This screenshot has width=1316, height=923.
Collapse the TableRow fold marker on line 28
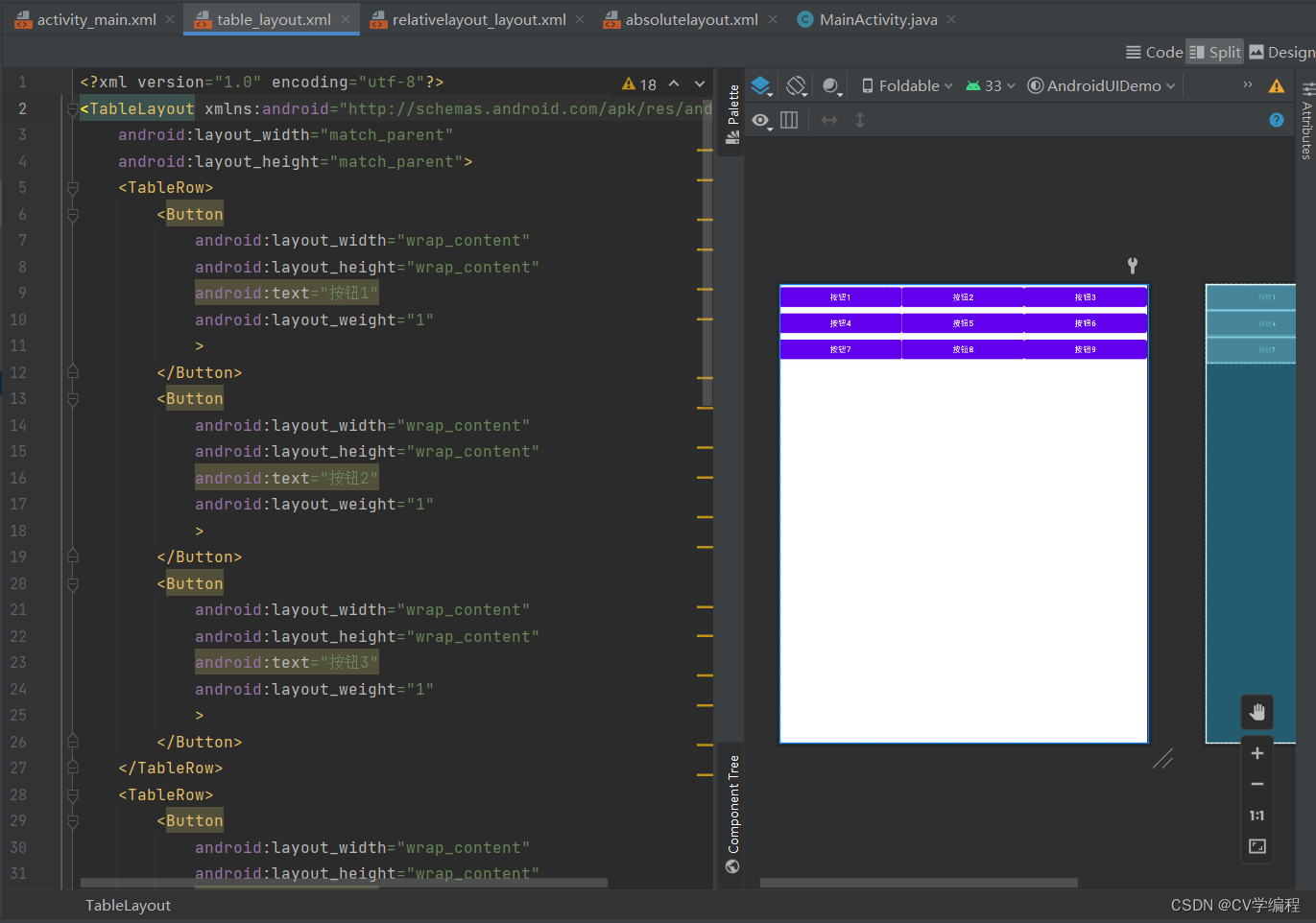pyautogui.click(x=73, y=795)
